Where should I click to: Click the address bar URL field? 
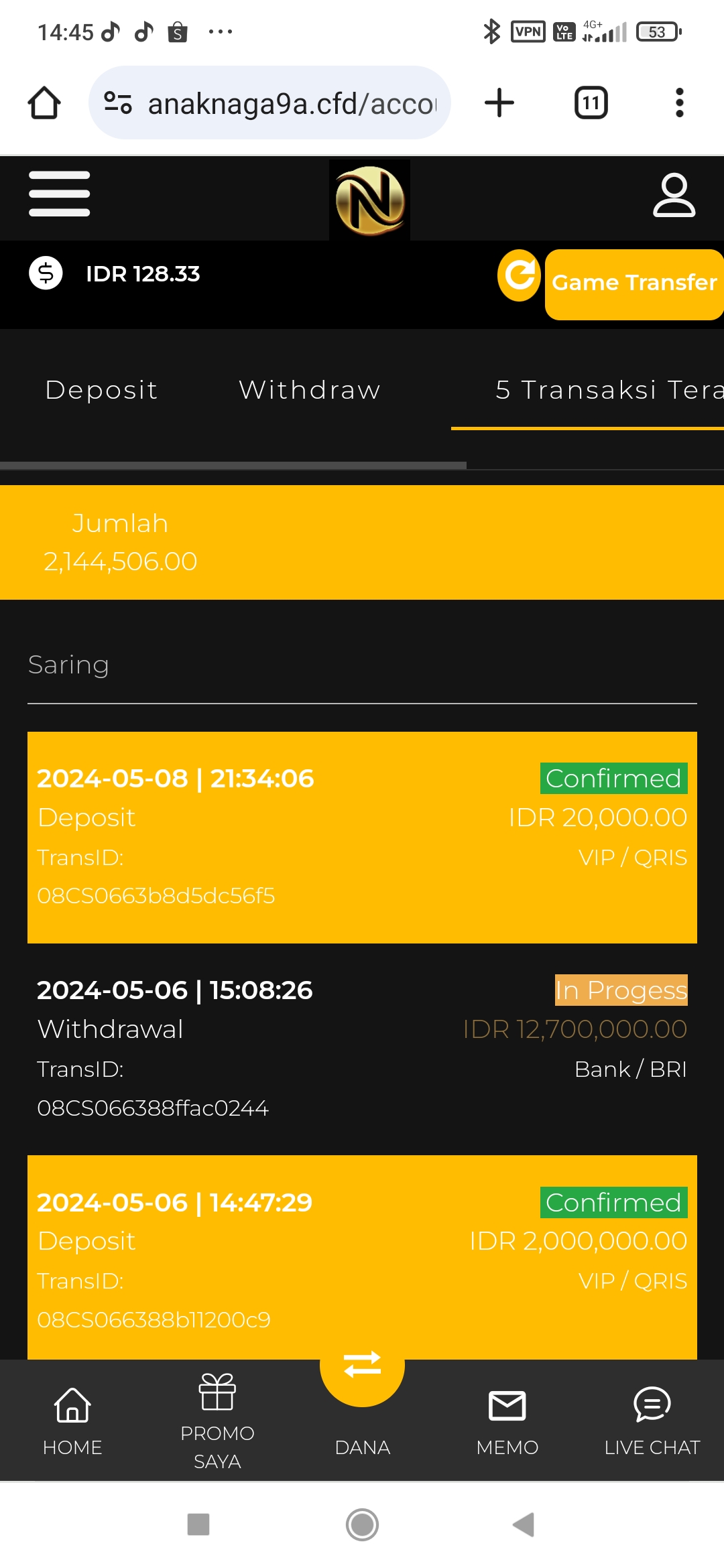tap(292, 103)
